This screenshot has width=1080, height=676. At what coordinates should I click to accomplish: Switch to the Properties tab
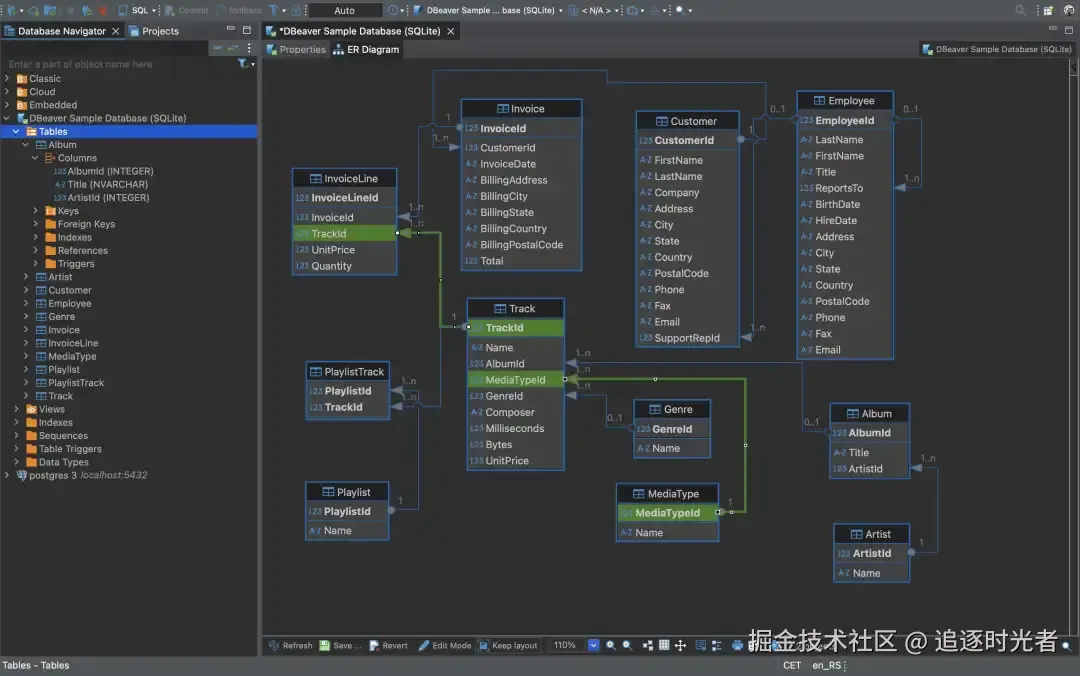point(296,49)
